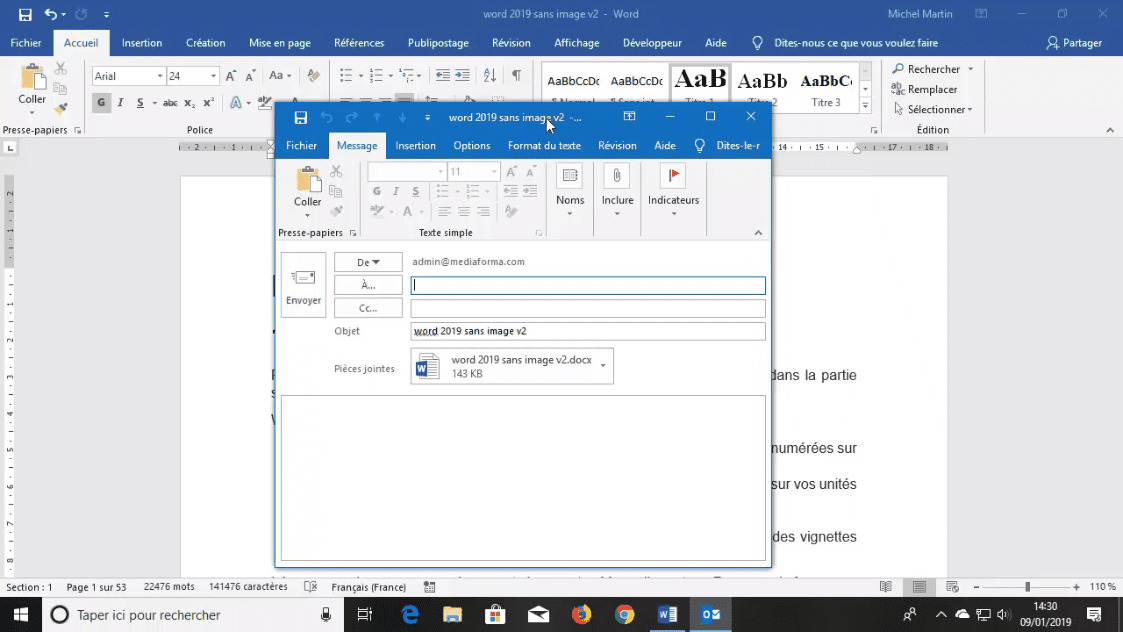This screenshot has width=1123, height=632.
Task: Open the address book icon under Noms
Action: pyautogui.click(x=568, y=175)
